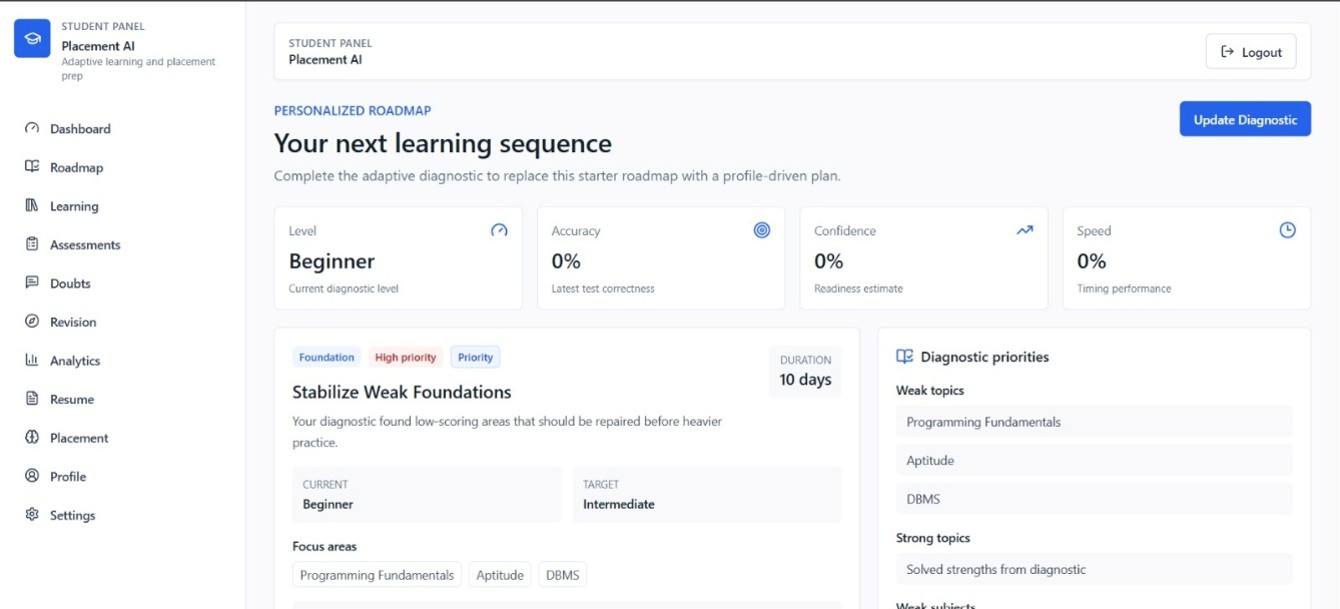Click the Current Beginner box
This screenshot has height=609, width=1340.
pos(427,494)
